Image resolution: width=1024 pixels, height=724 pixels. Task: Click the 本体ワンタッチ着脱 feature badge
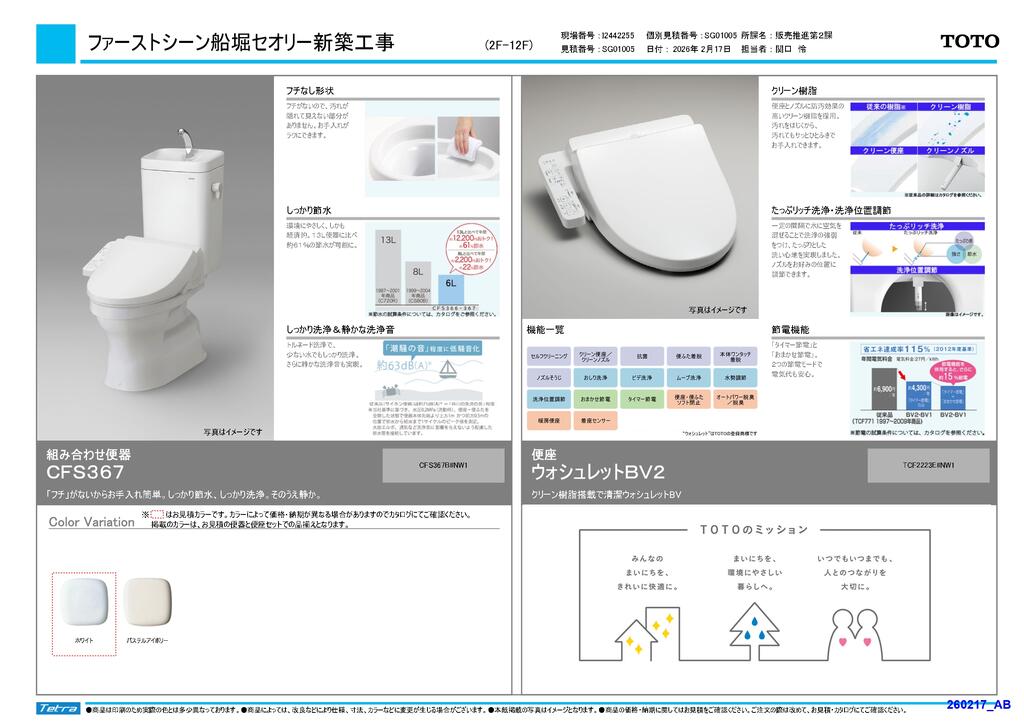735,356
